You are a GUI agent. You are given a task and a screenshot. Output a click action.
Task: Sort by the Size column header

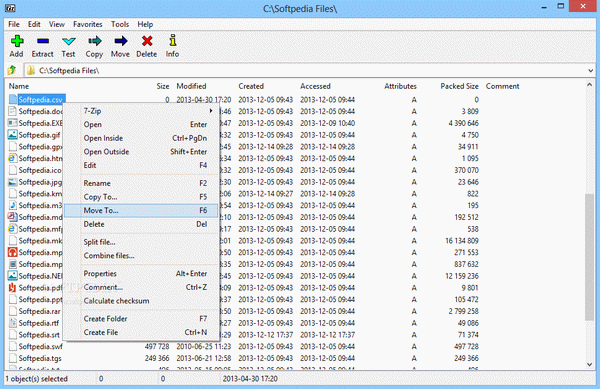tap(163, 86)
